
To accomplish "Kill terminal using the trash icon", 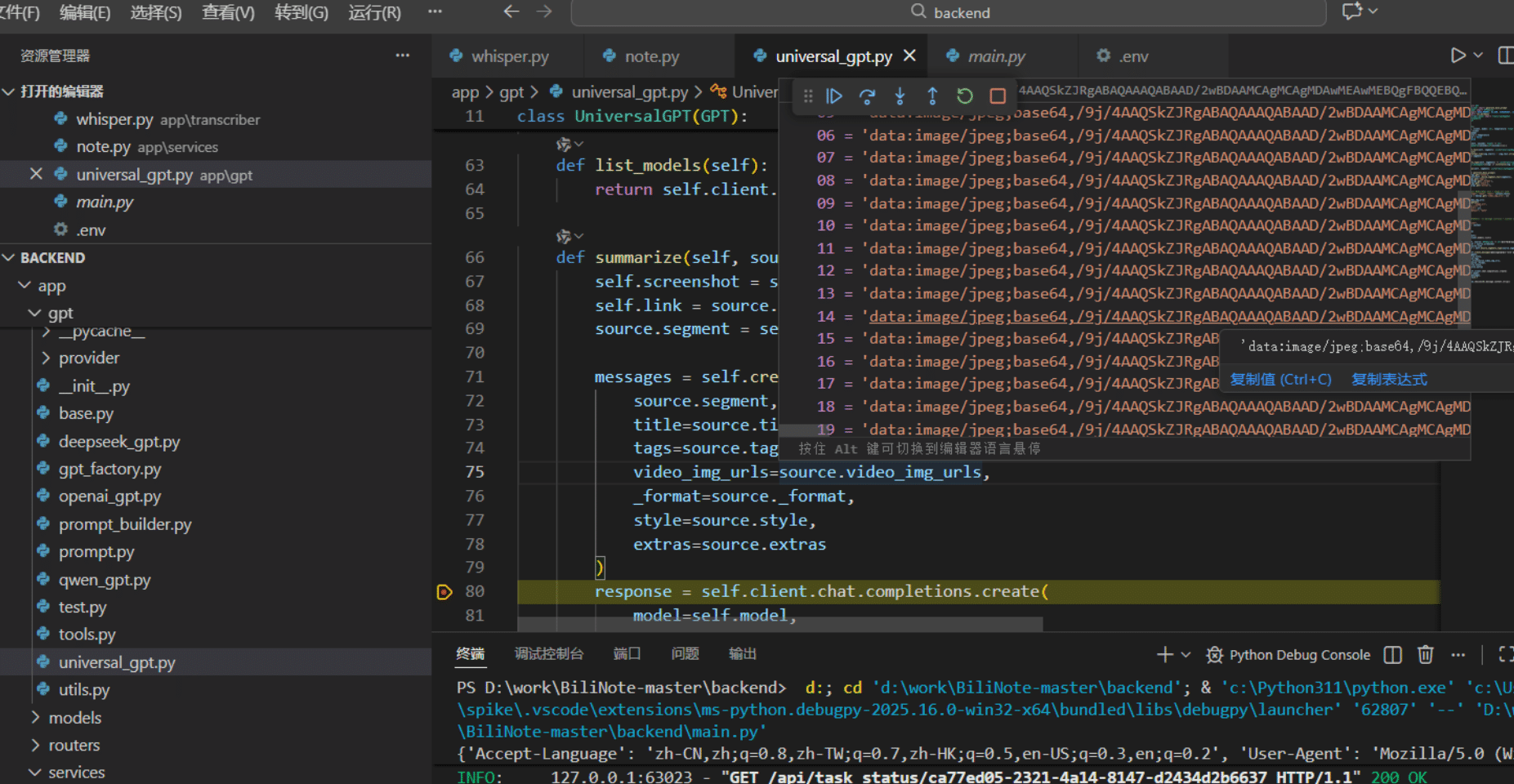I will click(x=1425, y=654).
